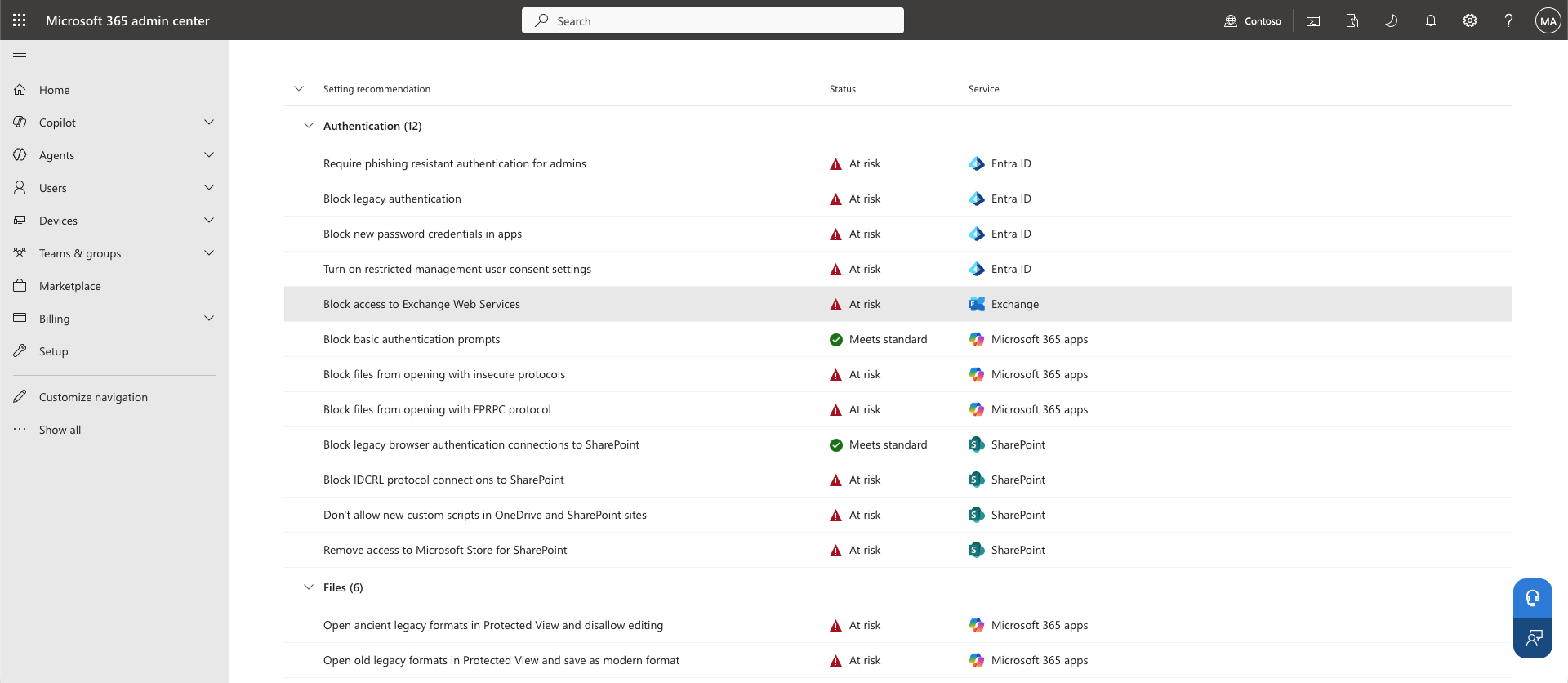The height and width of the screenshot is (683, 1568).
Task: Open Require phishing resistant authentication for admins
Action: pyautogui.click(x=455, y=163)
